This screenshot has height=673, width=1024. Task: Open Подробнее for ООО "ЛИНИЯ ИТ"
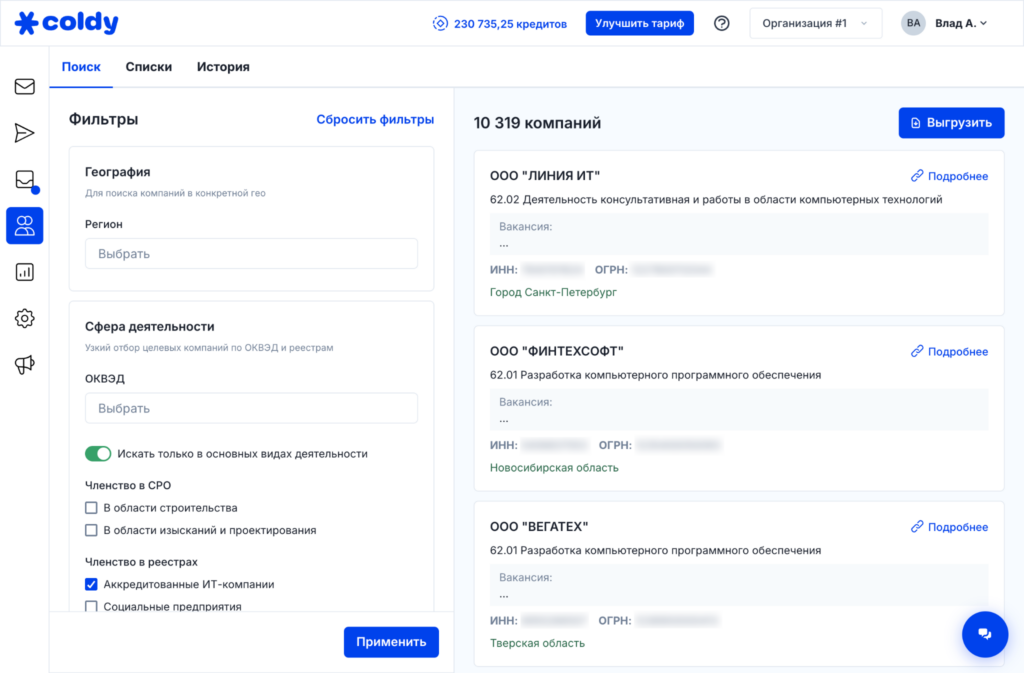(958, 176)
